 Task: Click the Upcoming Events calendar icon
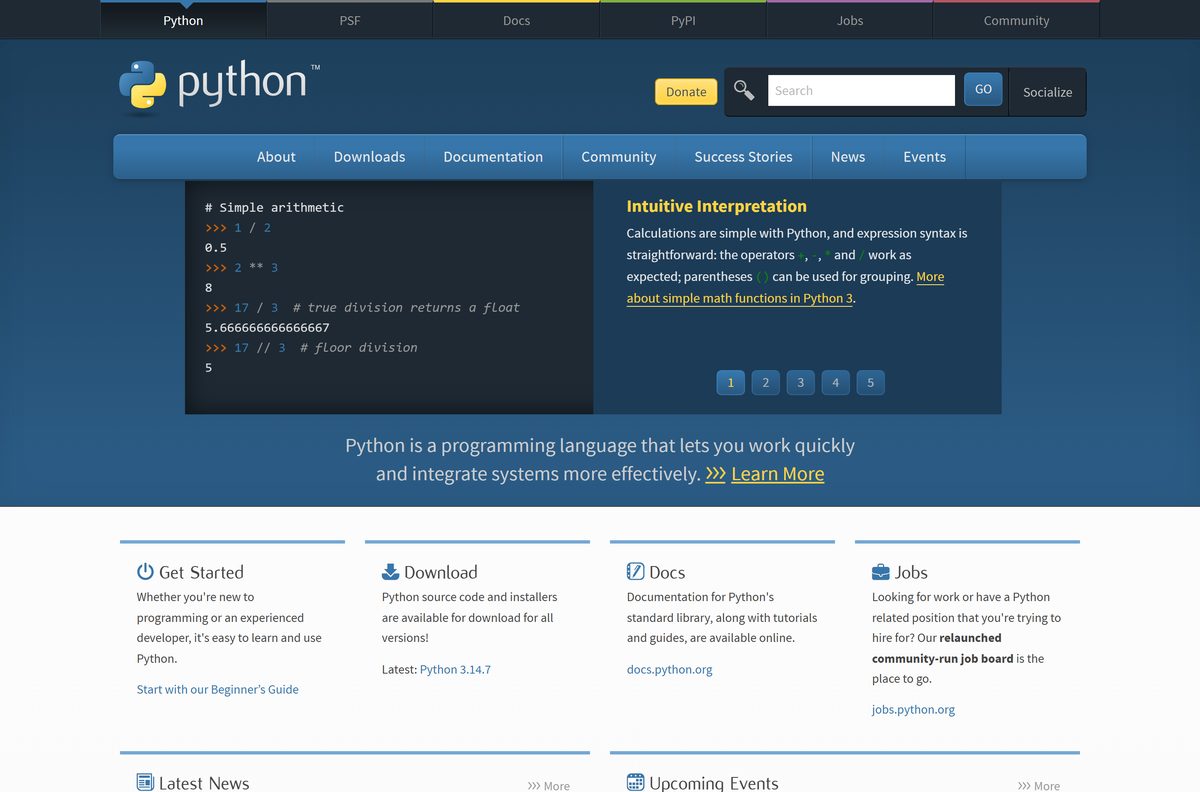tap(635, 782)
